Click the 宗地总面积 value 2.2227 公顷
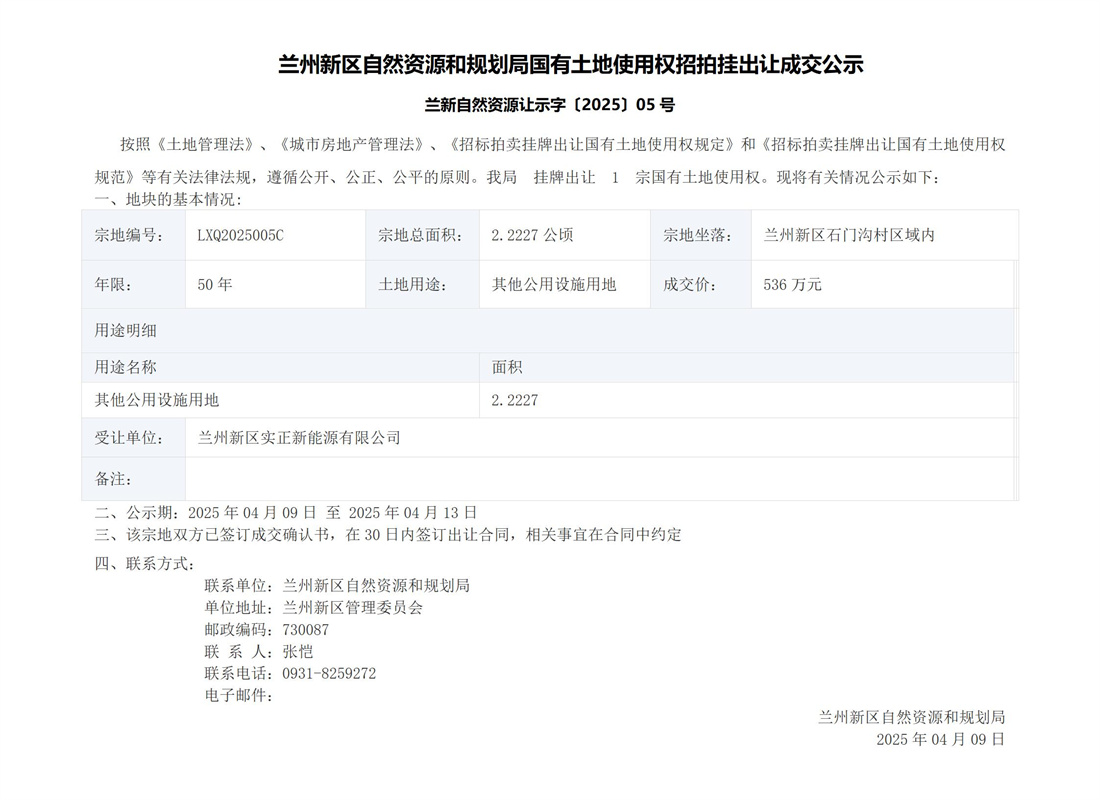 (x=532, y=236)
